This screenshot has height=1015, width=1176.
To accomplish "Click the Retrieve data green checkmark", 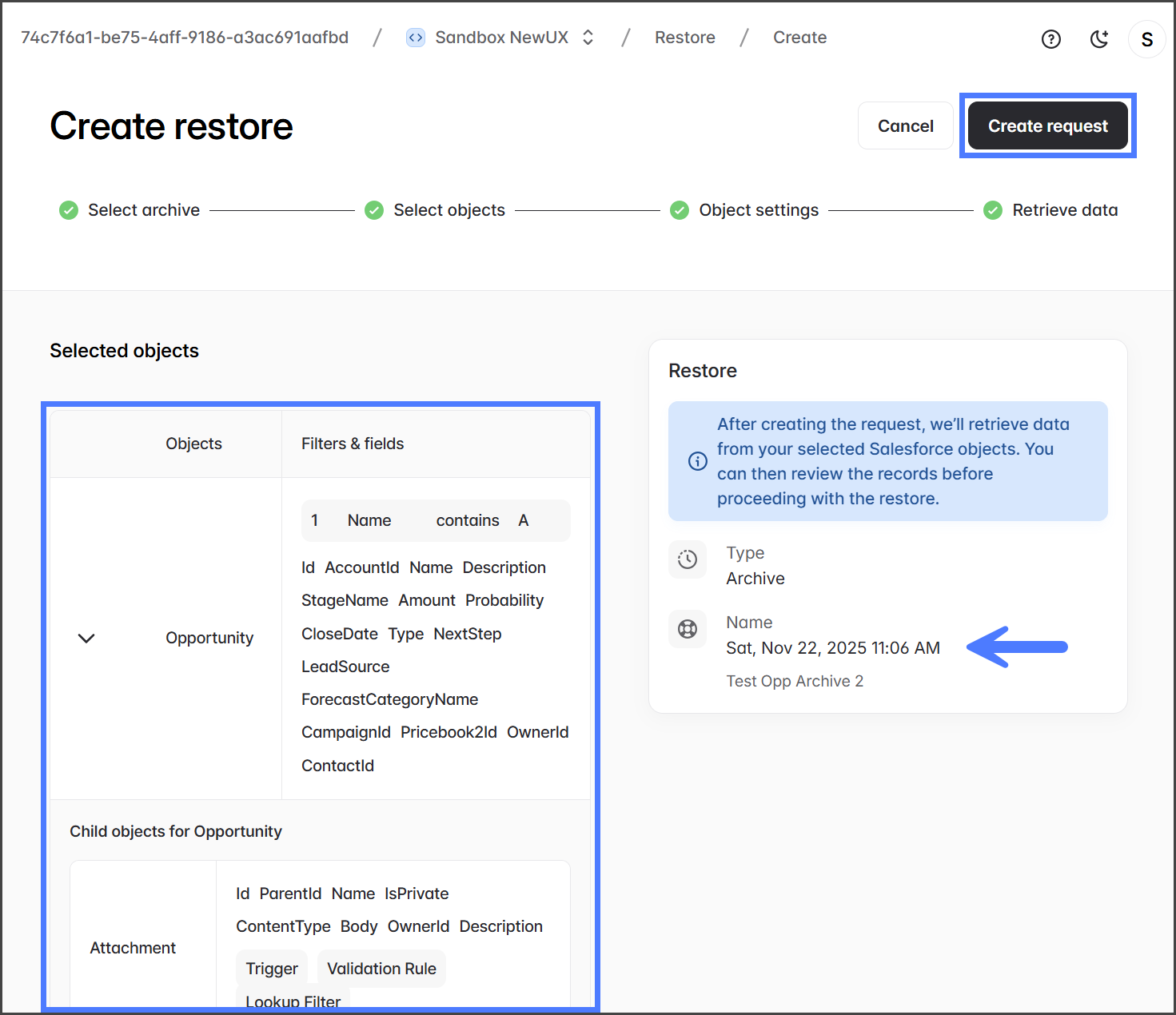I will tap(992, 210).
